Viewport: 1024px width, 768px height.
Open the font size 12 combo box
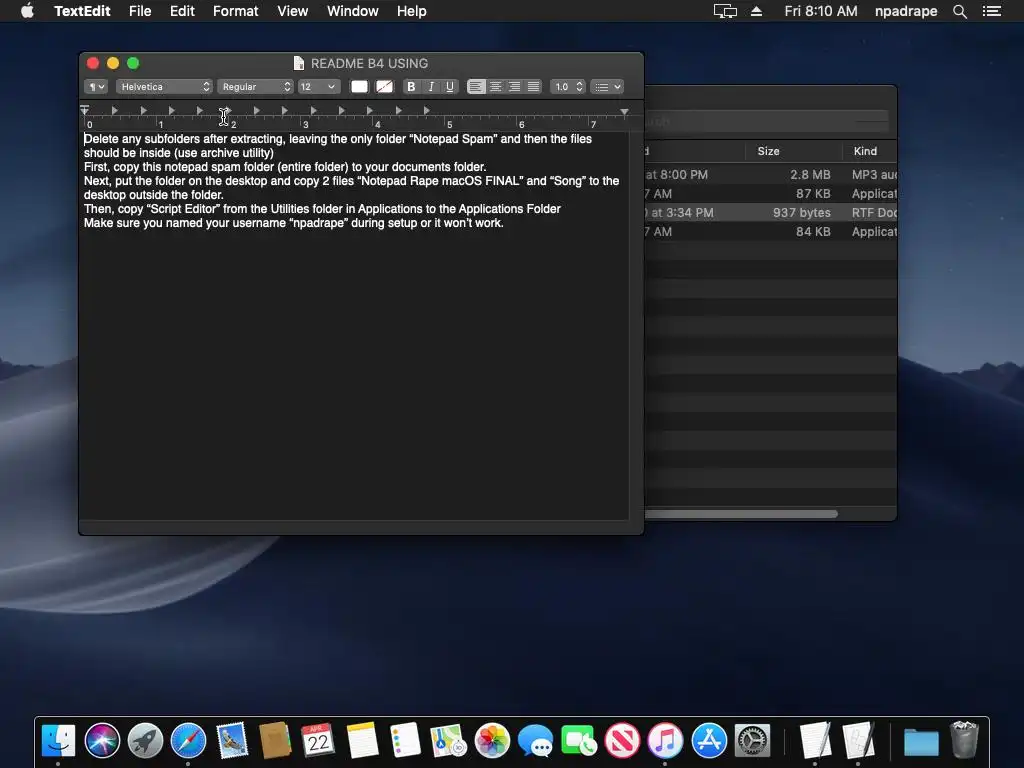318,87
